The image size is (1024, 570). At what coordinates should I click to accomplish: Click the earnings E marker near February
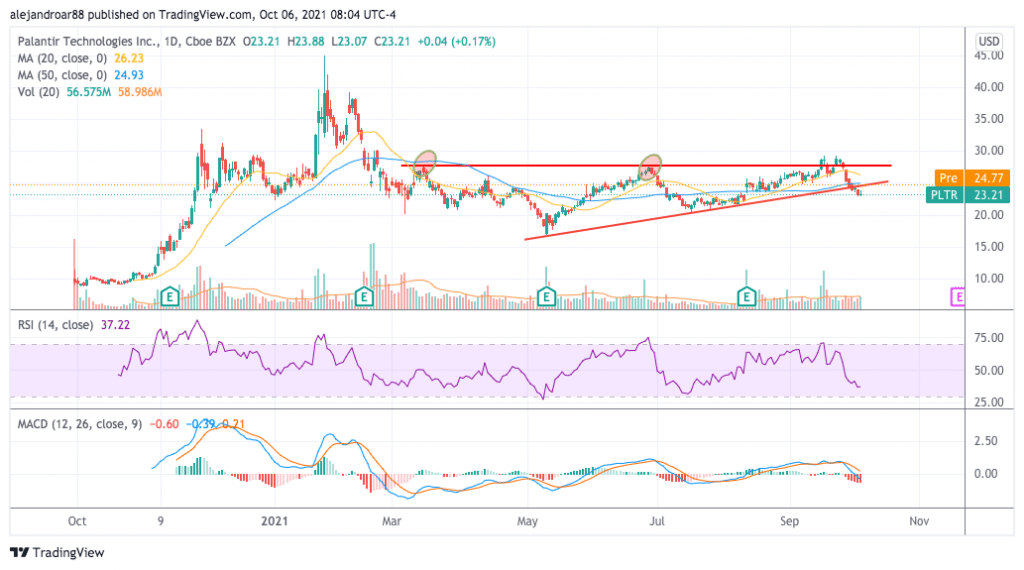364,297
